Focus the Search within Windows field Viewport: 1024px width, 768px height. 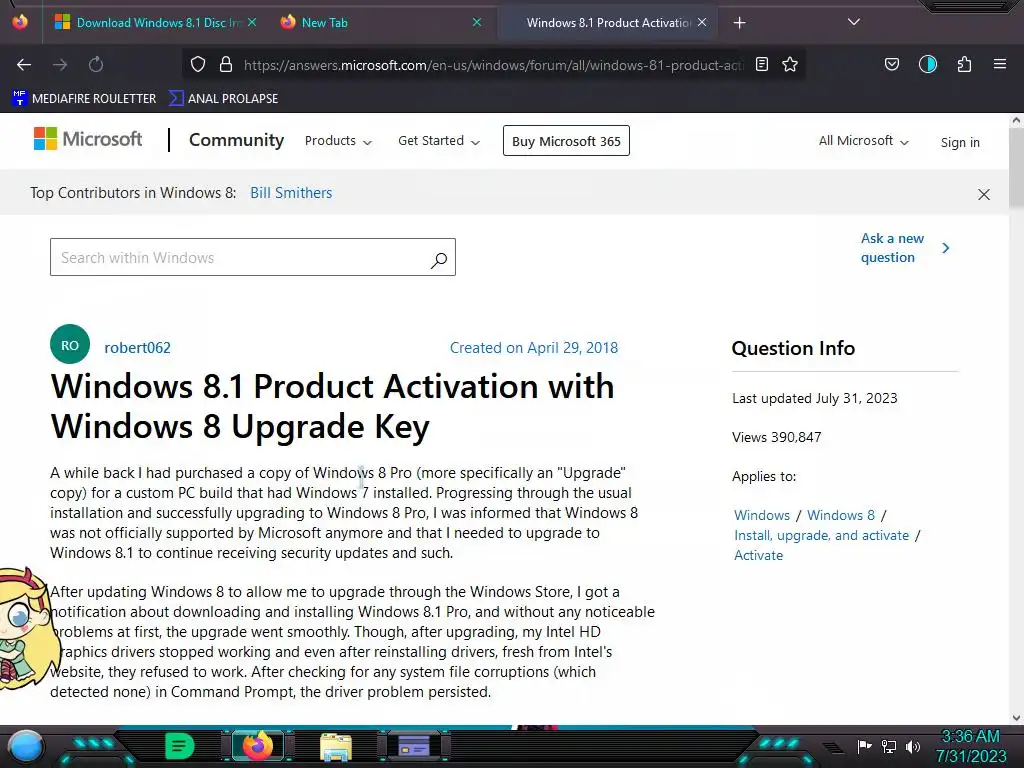point(253,257)
